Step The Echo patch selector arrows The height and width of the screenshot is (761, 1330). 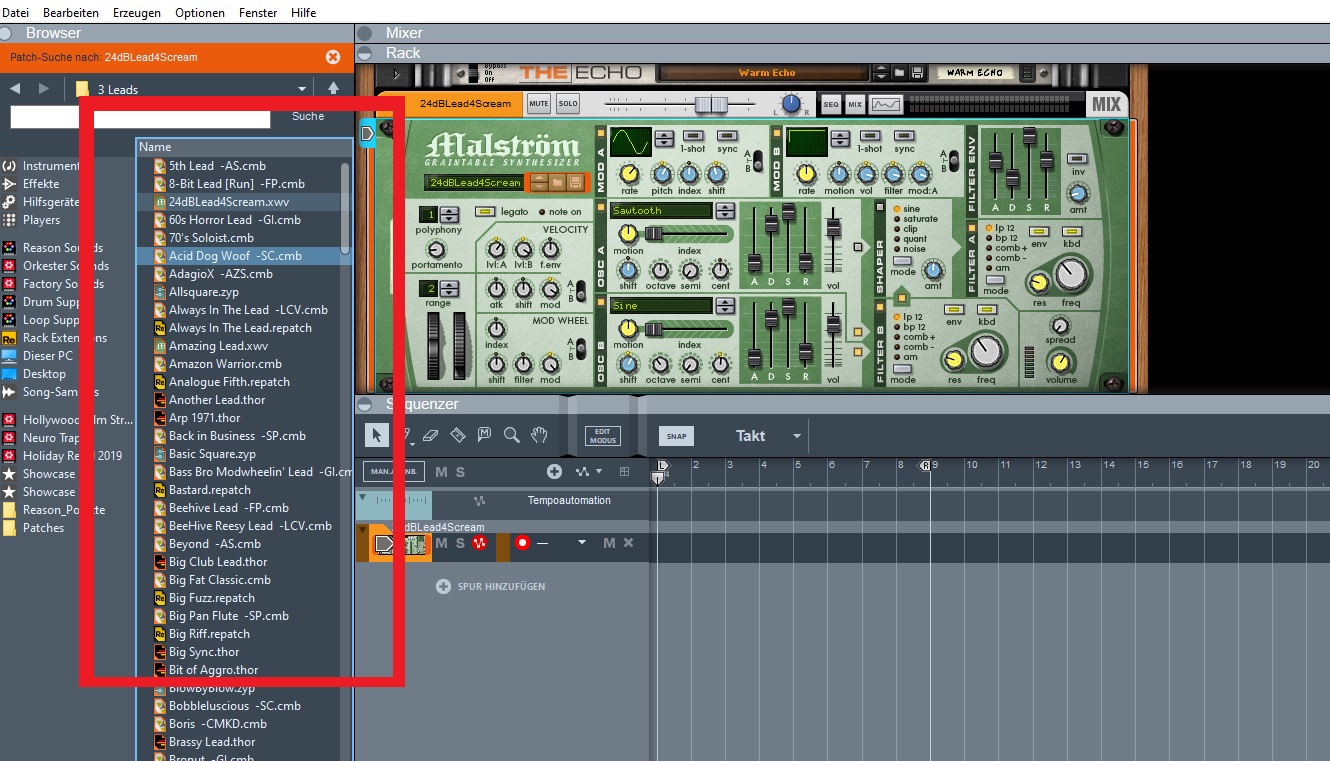tap(881, 73)
